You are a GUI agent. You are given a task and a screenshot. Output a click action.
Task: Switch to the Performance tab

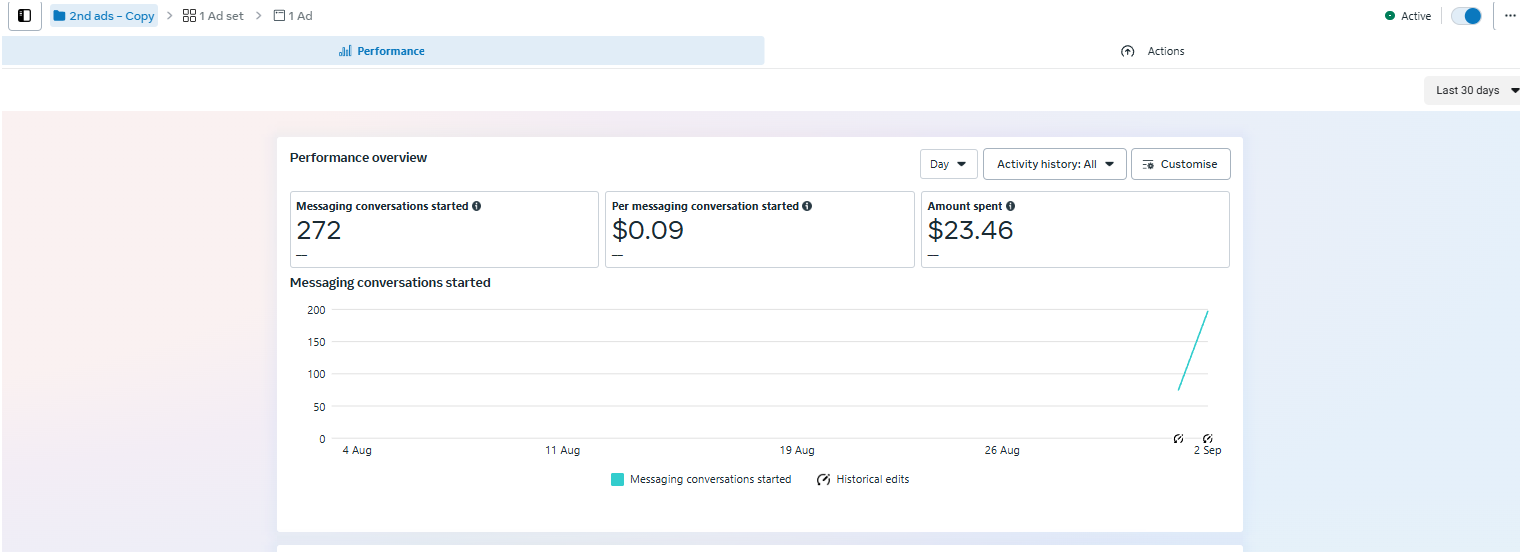coord(382,51)
